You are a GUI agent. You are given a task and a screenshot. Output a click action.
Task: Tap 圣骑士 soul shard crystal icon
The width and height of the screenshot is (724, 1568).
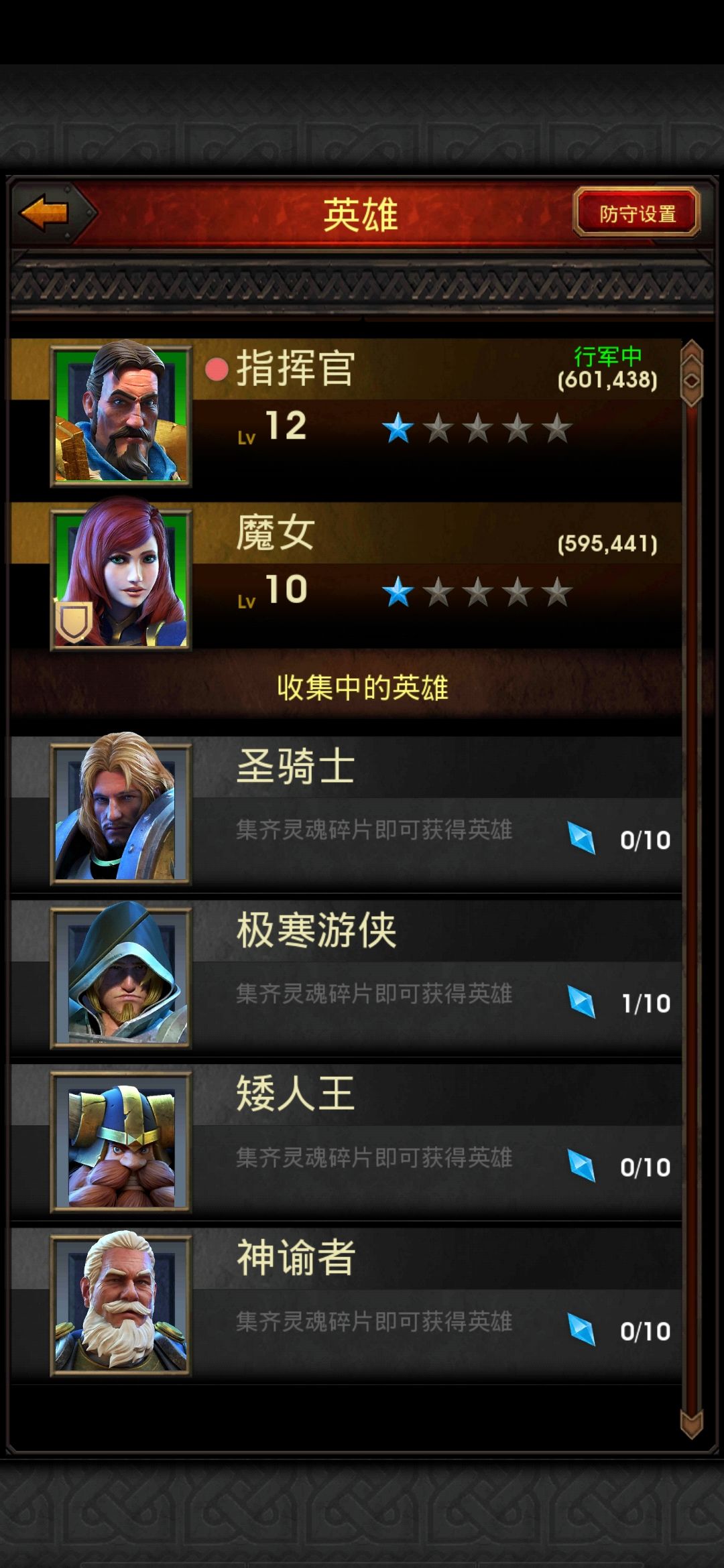click(x=581, y=838)
